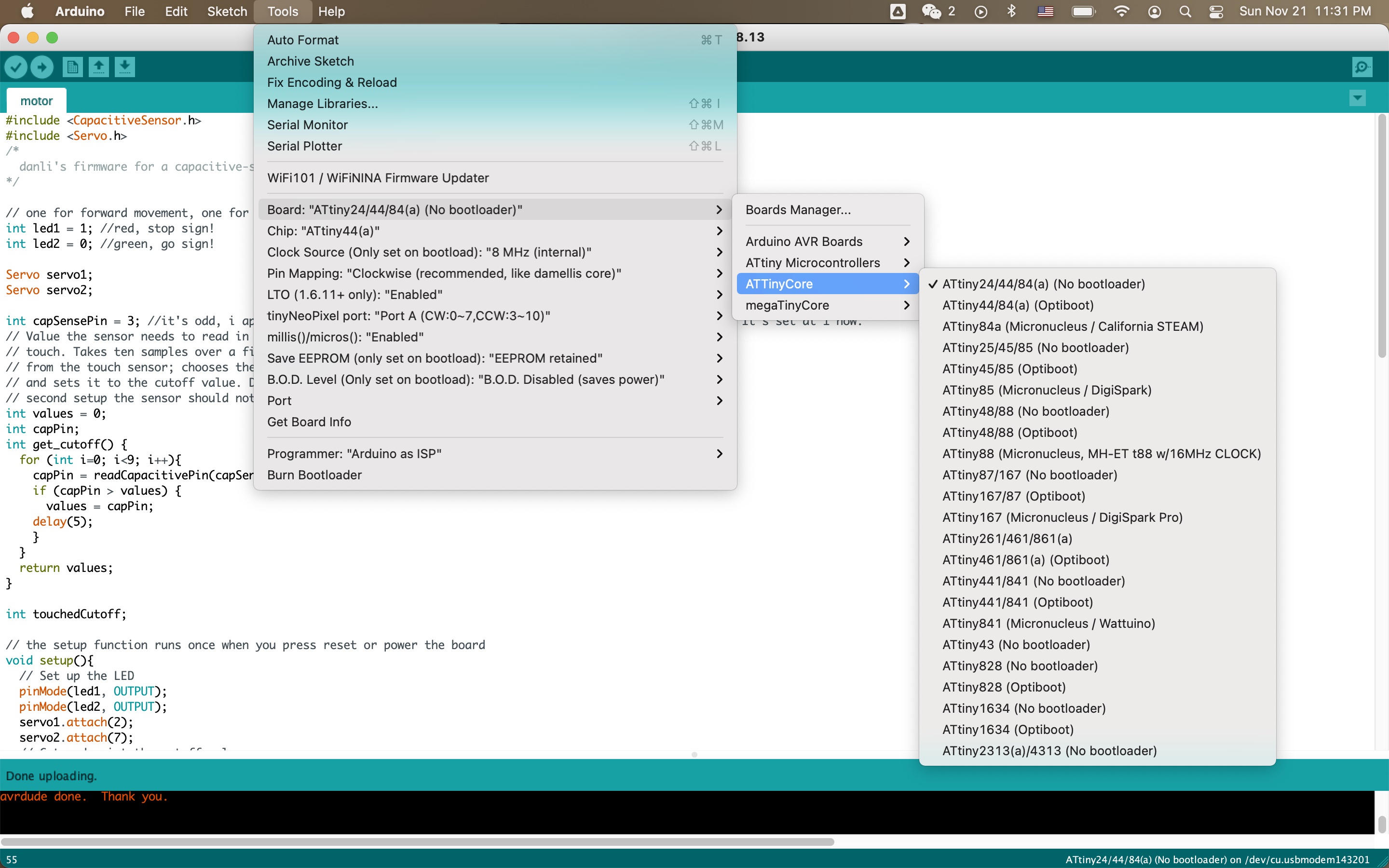Expand the Arduino AVR Boards submenu
The width and height of the screenshot is (1389, 868).
click(x=828, y=242)
